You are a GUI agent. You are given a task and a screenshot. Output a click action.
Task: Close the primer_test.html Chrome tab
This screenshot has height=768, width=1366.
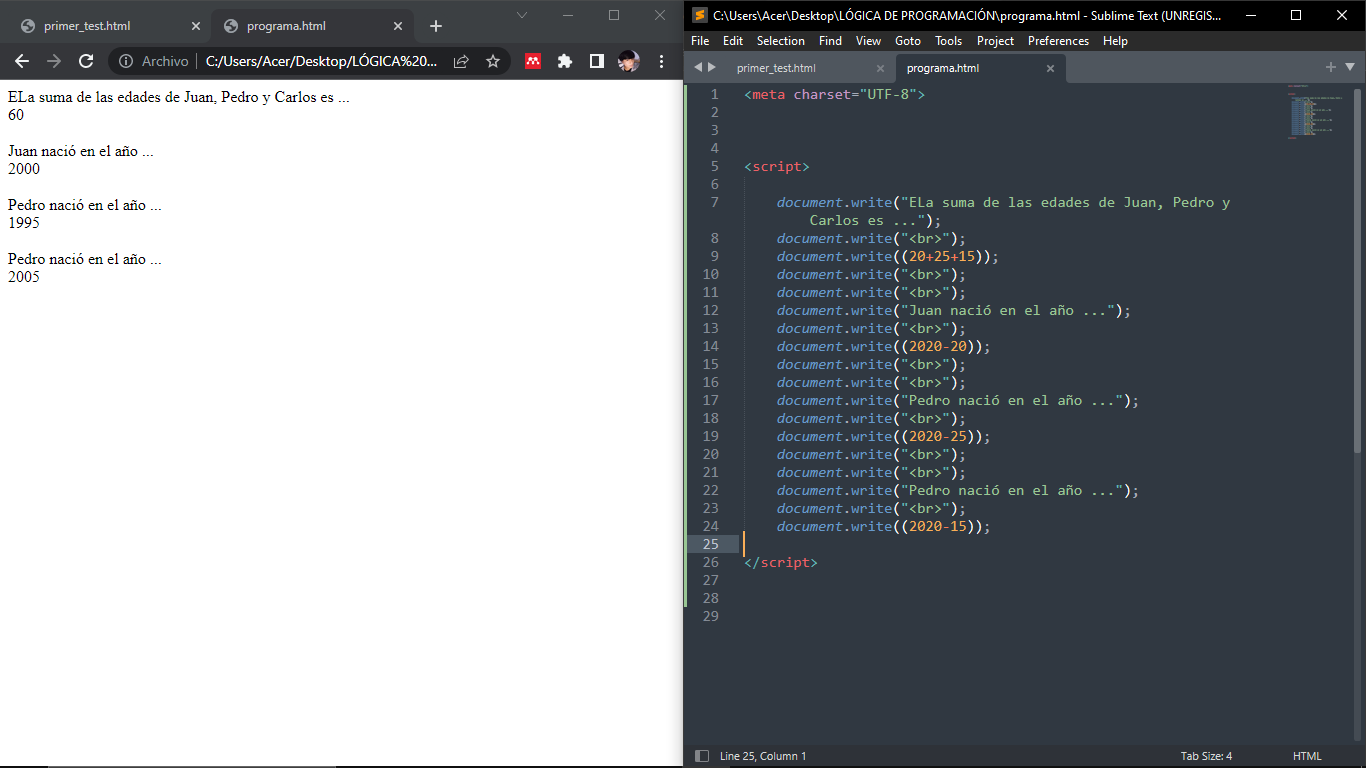pyautogui.click(x=195, y=26)
